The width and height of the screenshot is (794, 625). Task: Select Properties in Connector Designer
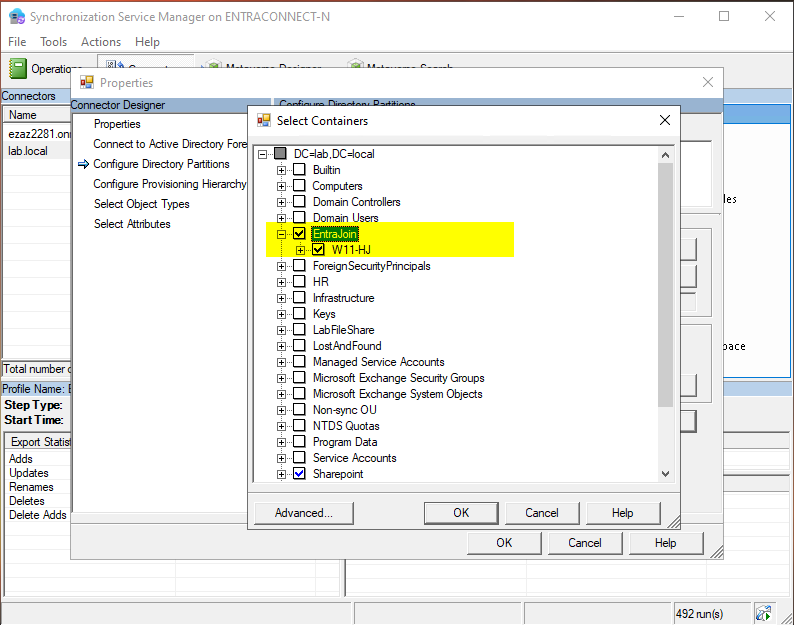(x=117, y=124)
